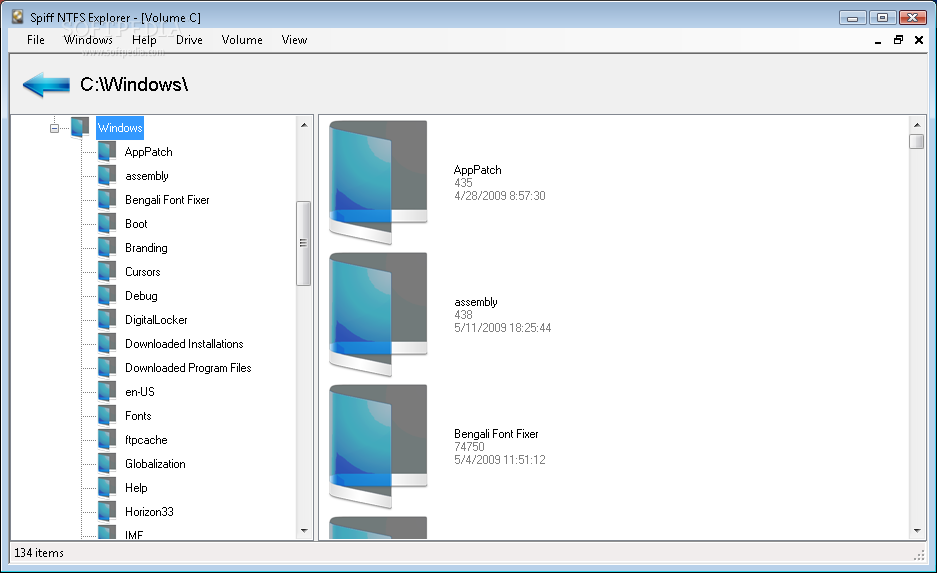Click the Cursors folder icon in tree
The image size is (937, 573).
coord(107,271)
